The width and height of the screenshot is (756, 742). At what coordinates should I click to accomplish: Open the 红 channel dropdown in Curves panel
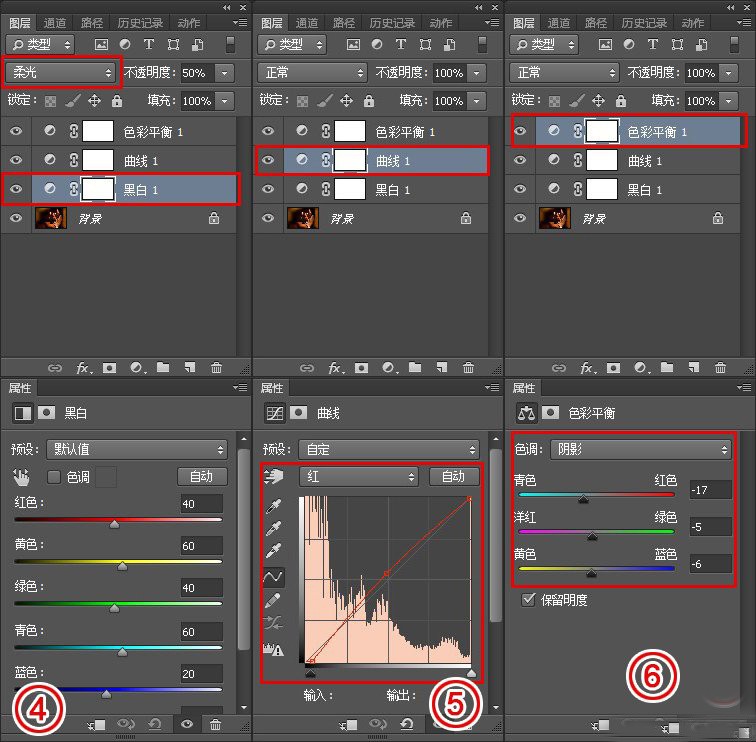(x=362, y=478)
